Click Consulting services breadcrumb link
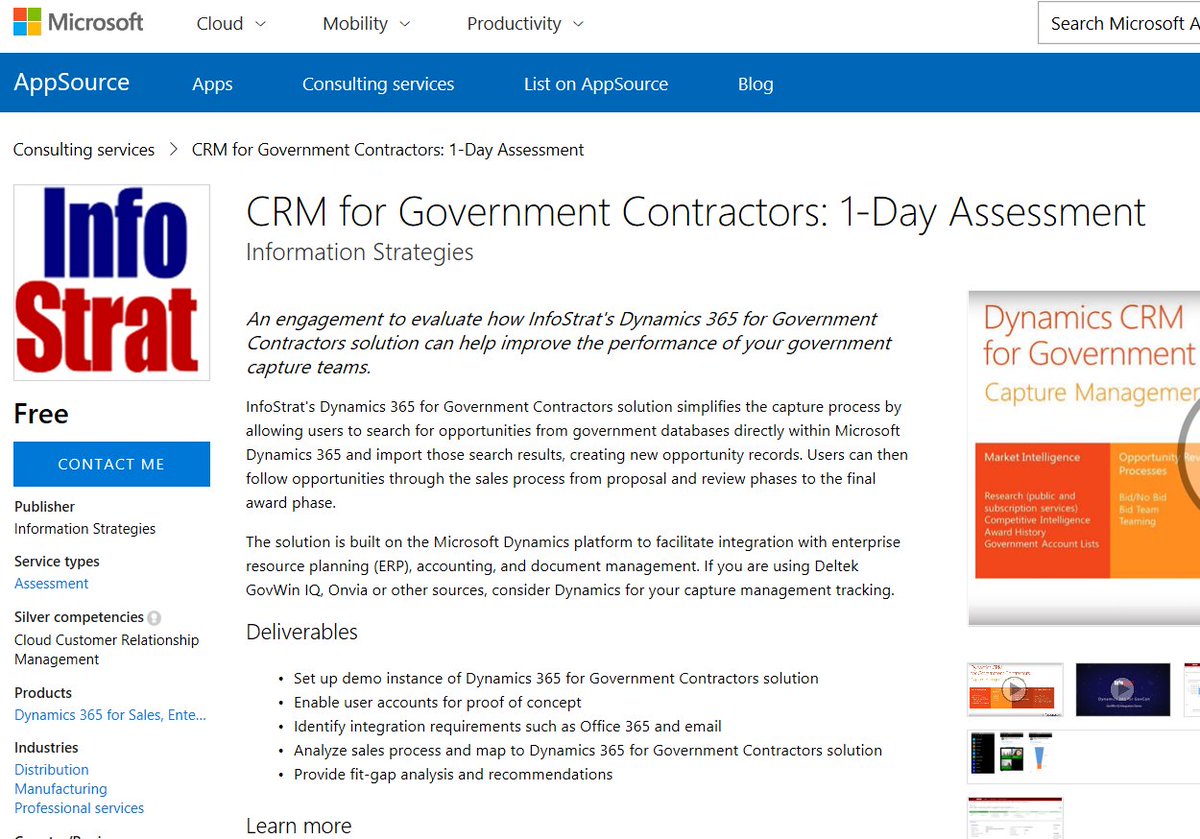This screenshot has width=1200, height=839. 84,150
